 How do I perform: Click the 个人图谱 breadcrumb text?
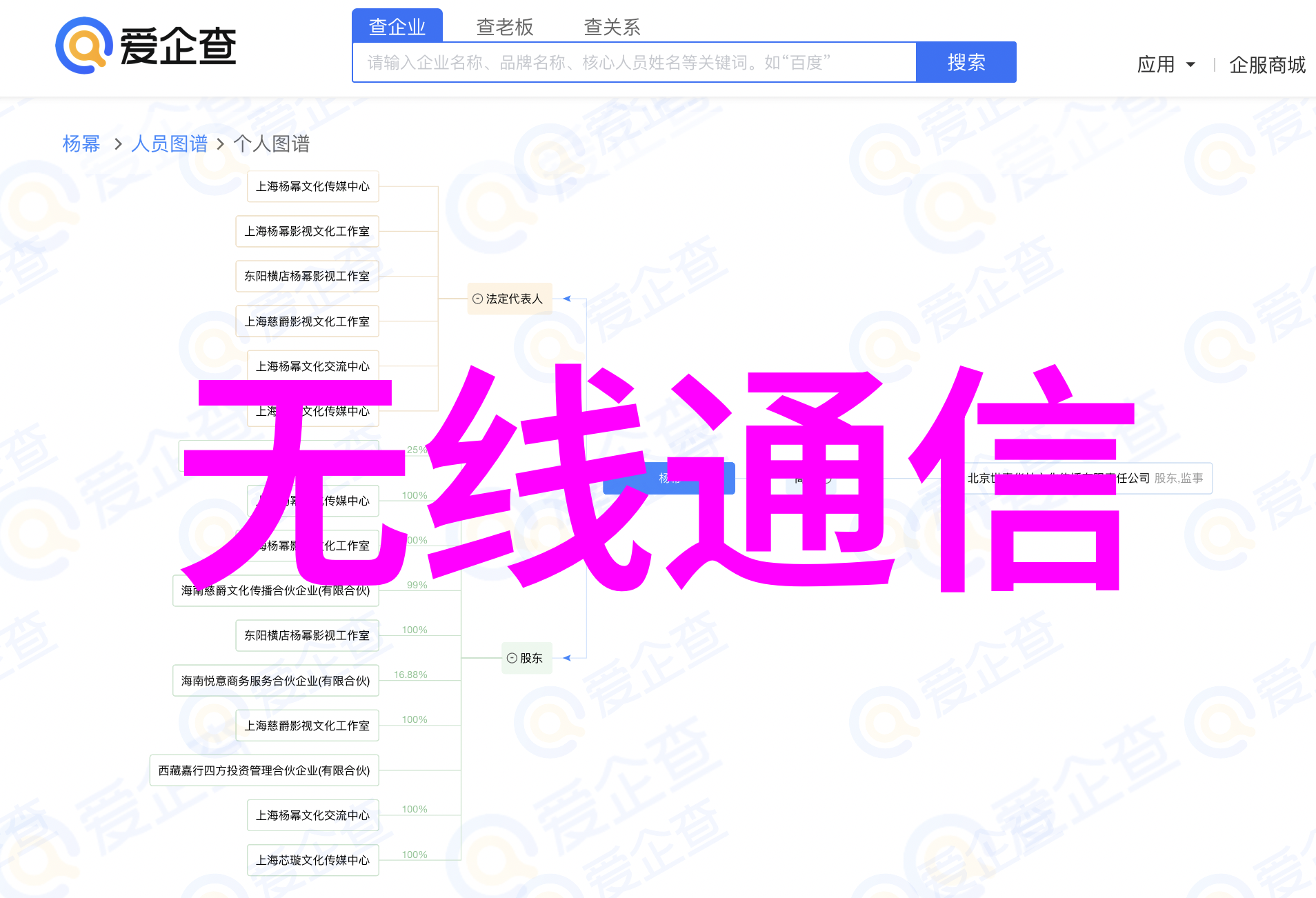tap(272, 143)
